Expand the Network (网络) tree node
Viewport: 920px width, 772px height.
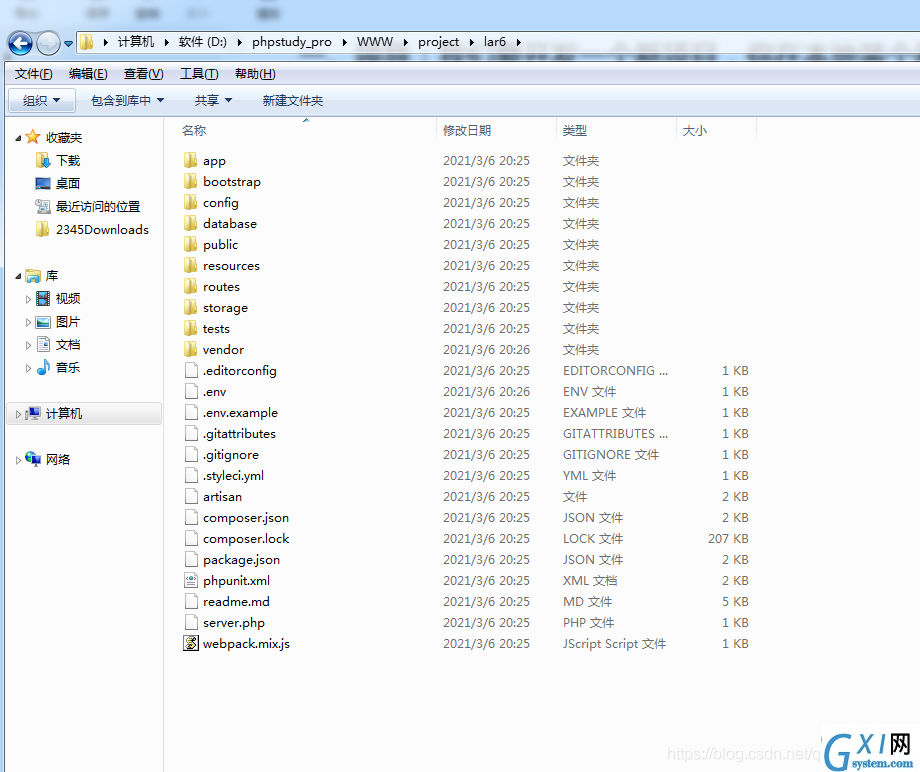18,460
